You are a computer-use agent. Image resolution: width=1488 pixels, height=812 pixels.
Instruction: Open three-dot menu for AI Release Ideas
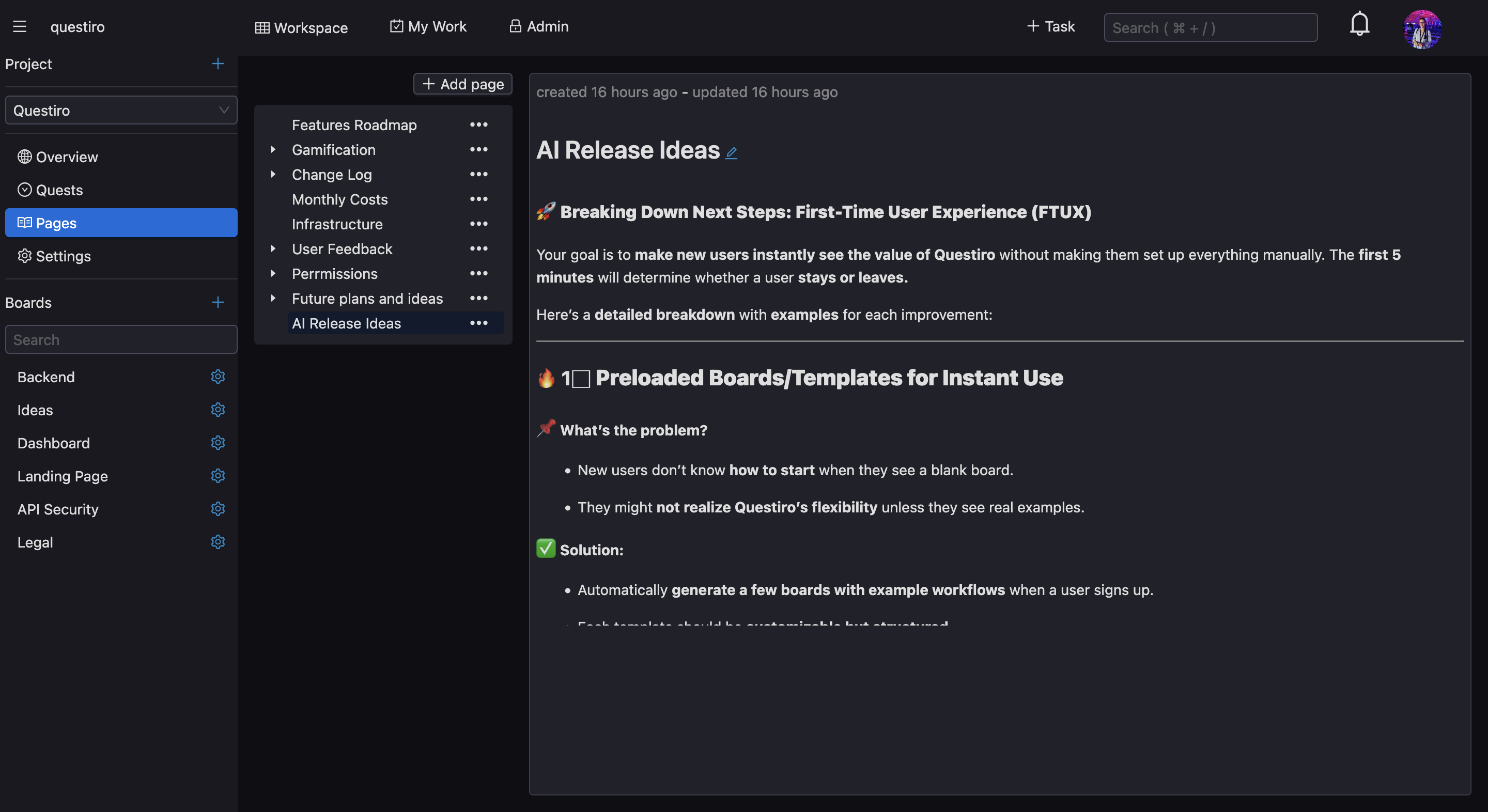[478, 323]
